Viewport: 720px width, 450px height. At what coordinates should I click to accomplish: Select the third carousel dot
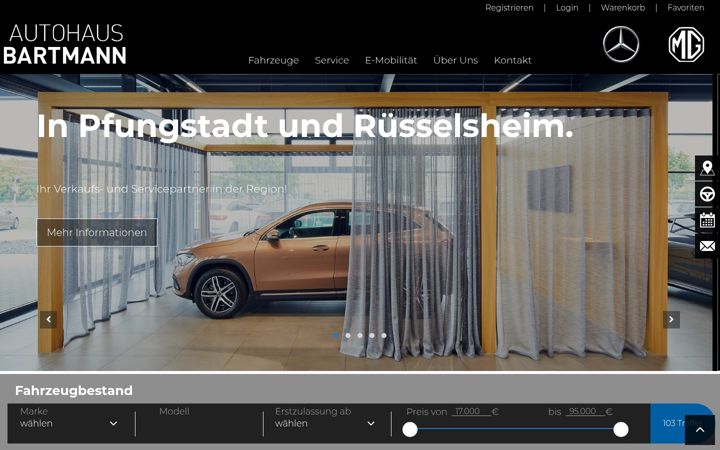point(360,335)
